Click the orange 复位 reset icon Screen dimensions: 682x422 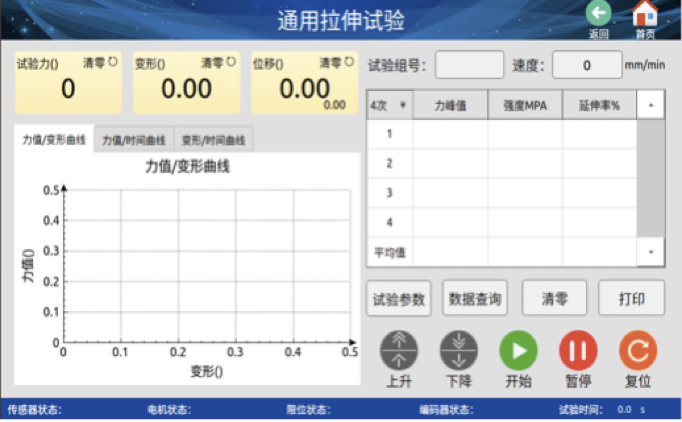click(x=637, y=350)
